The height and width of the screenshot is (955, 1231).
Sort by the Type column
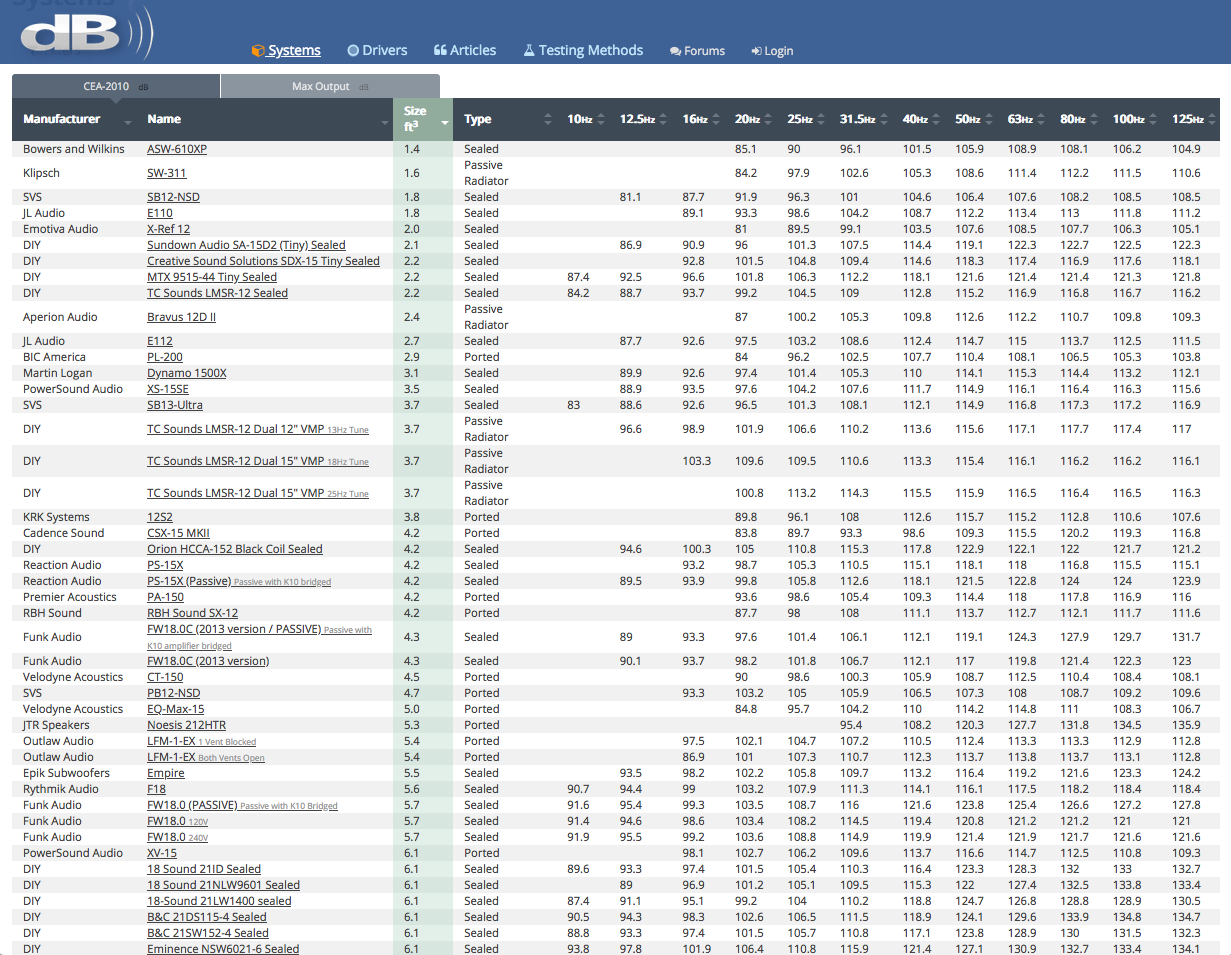(506, 119)
